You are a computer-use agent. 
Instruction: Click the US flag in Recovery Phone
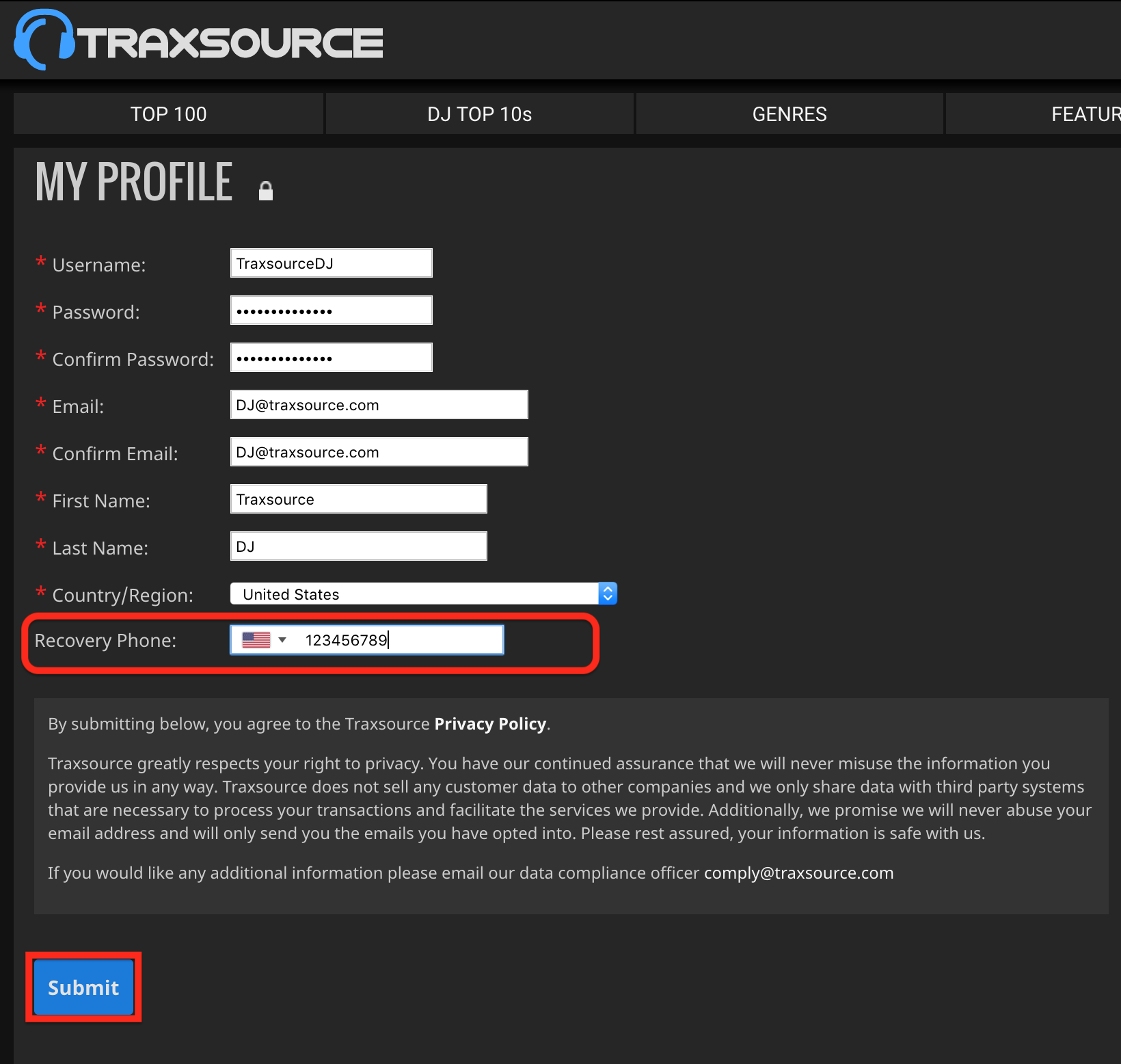256,640
